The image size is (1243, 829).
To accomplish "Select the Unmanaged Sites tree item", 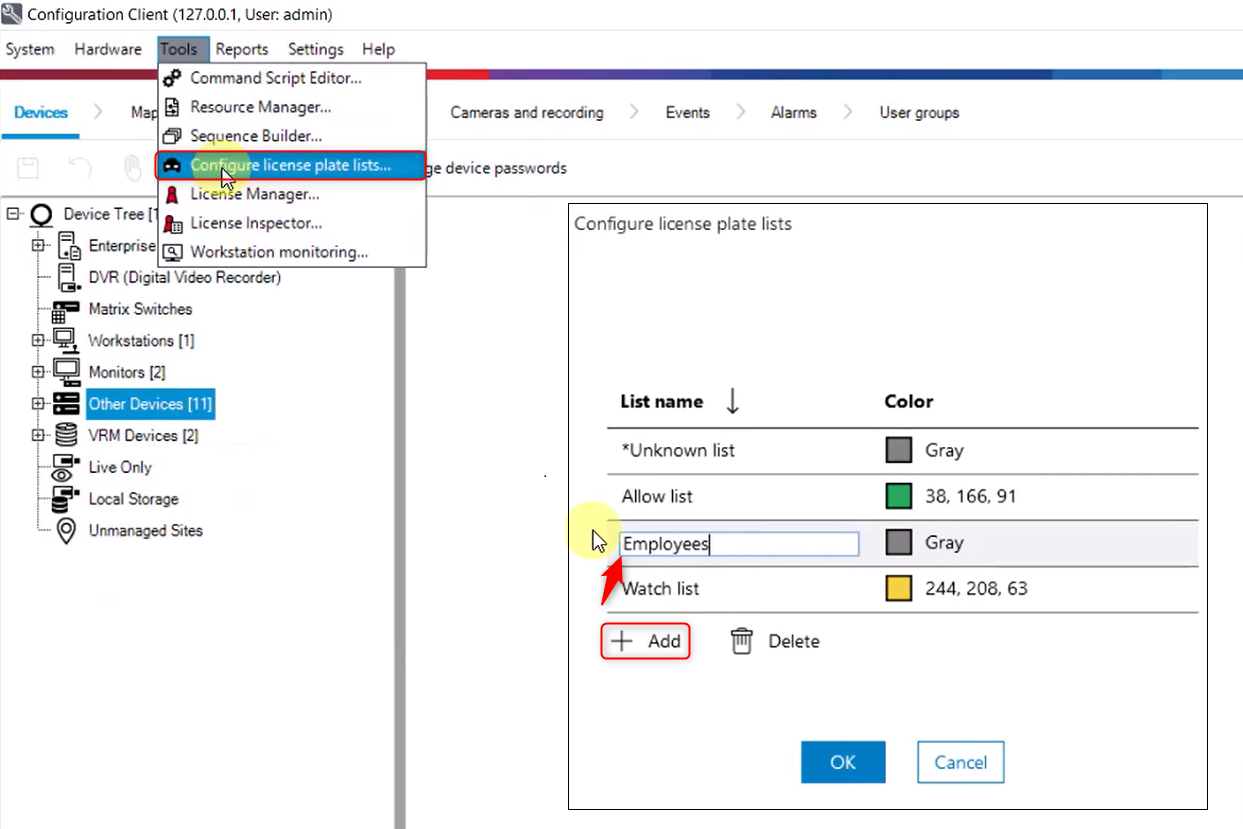I will pos(145,531).
